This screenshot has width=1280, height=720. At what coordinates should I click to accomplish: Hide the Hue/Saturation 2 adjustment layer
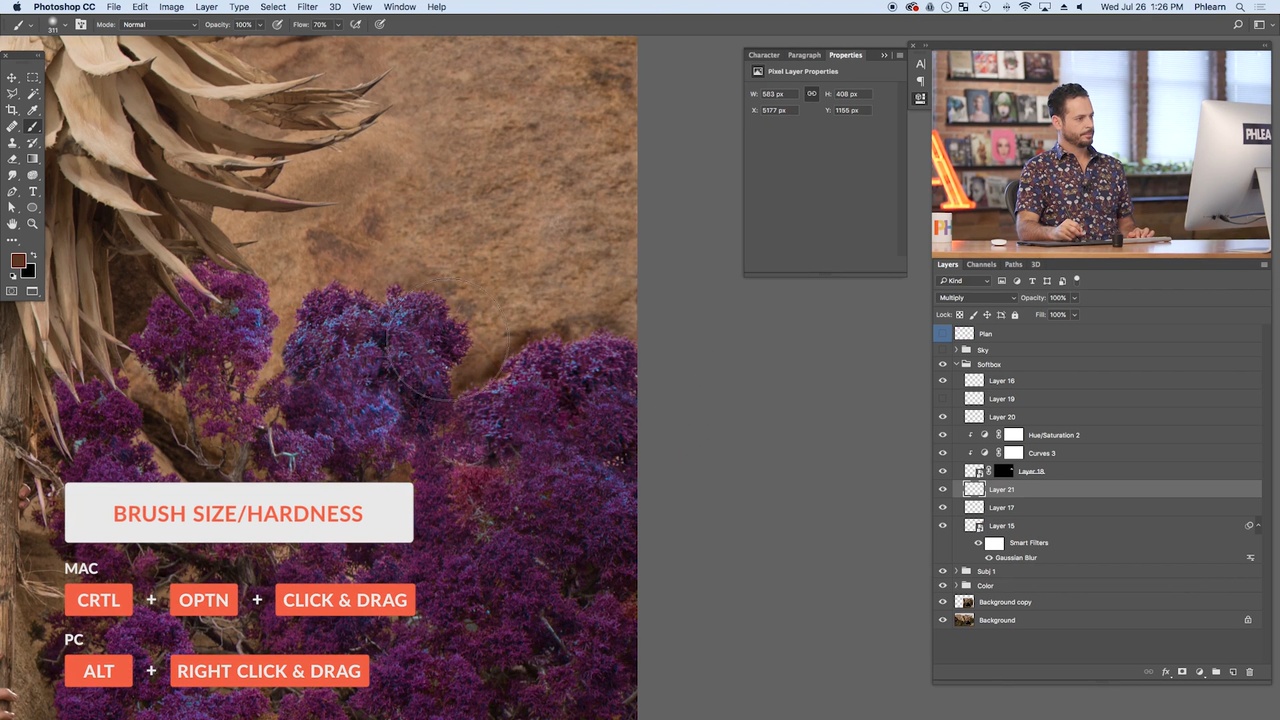[x=942, y=435]
